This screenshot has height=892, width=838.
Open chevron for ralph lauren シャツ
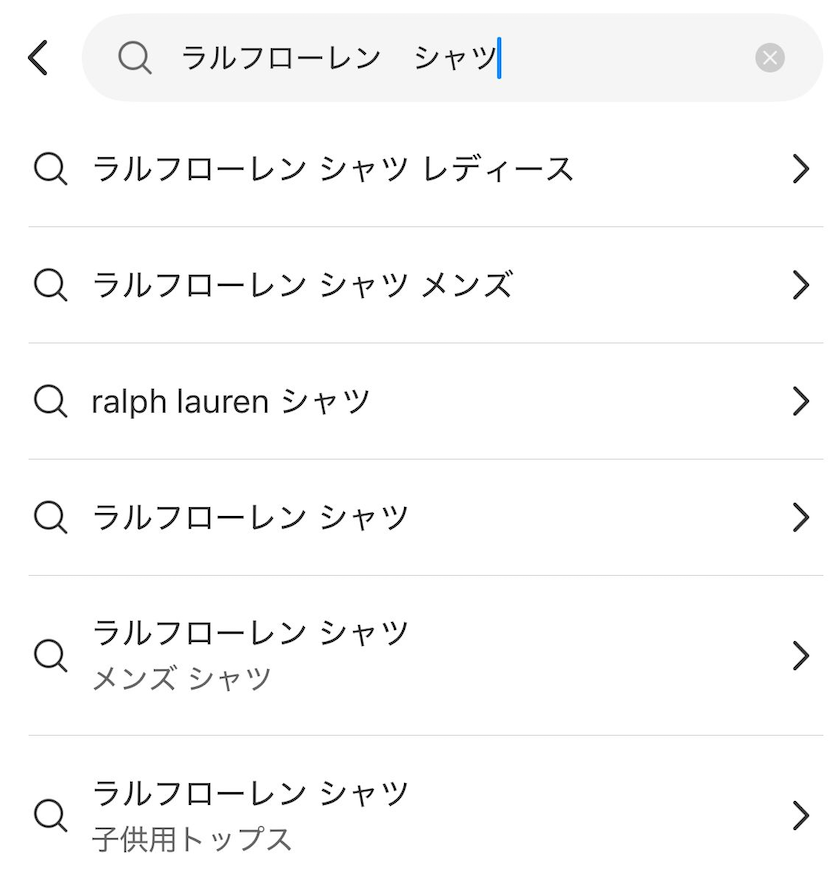(x=800, y=402)
